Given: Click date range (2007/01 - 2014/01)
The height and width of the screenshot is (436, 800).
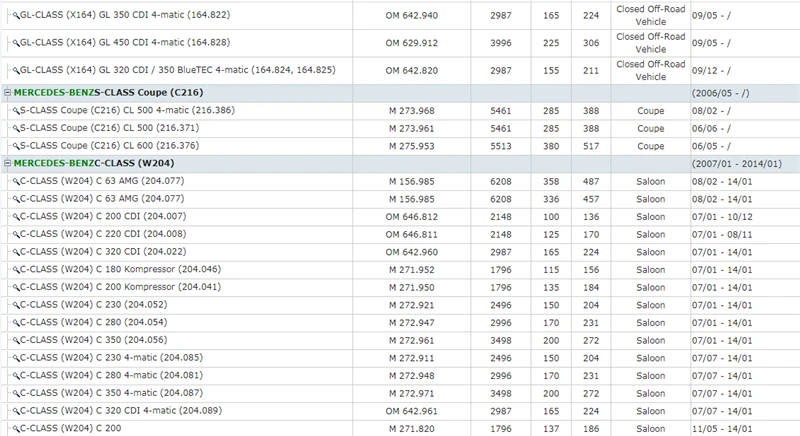Looking at the screenshot, I should point(737,164).
